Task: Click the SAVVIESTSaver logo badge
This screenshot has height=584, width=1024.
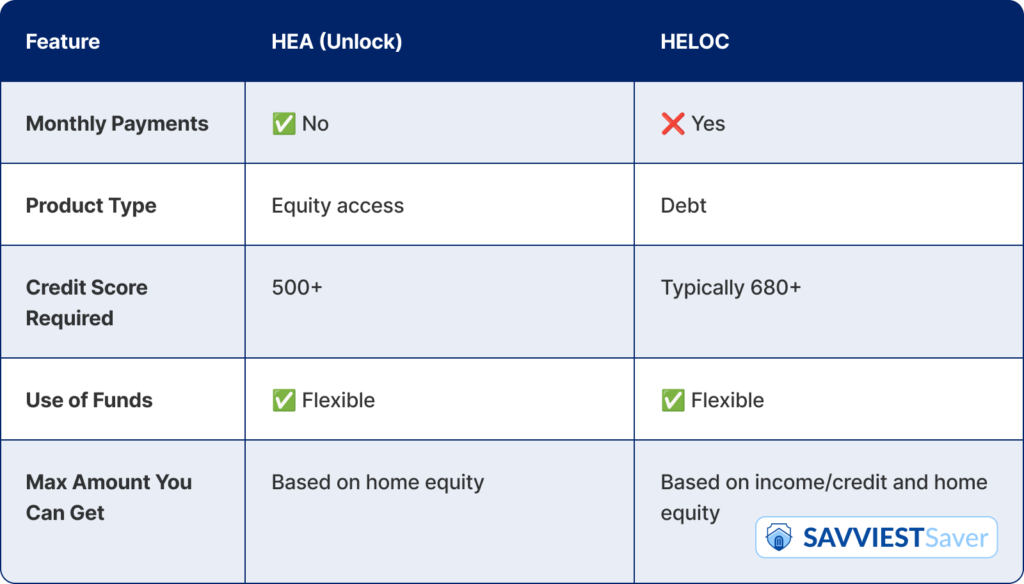Action: [876, 538]
